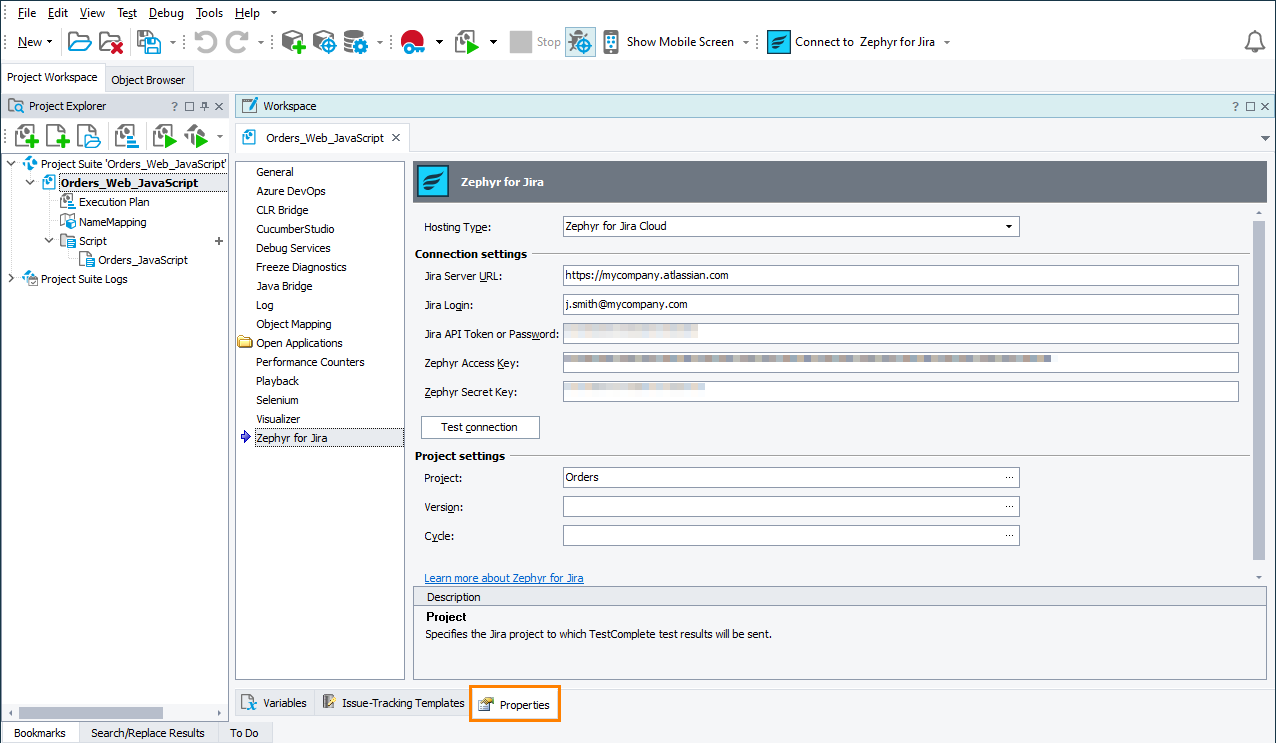
Task: Click the Show Mobile Screen icon
Action: pos(610,41)
